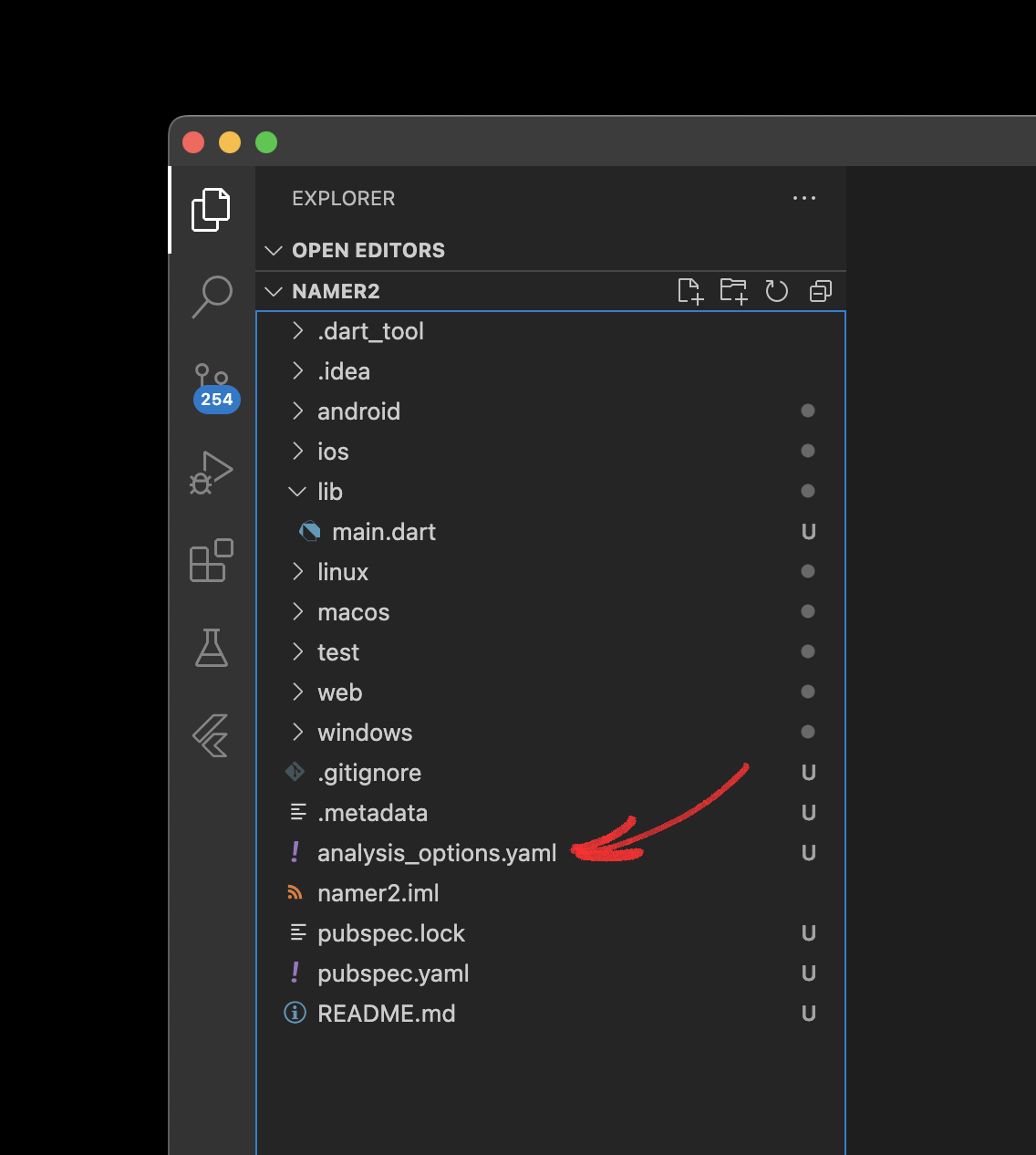Click the yellow minimize traffic light button

(230, 142)
